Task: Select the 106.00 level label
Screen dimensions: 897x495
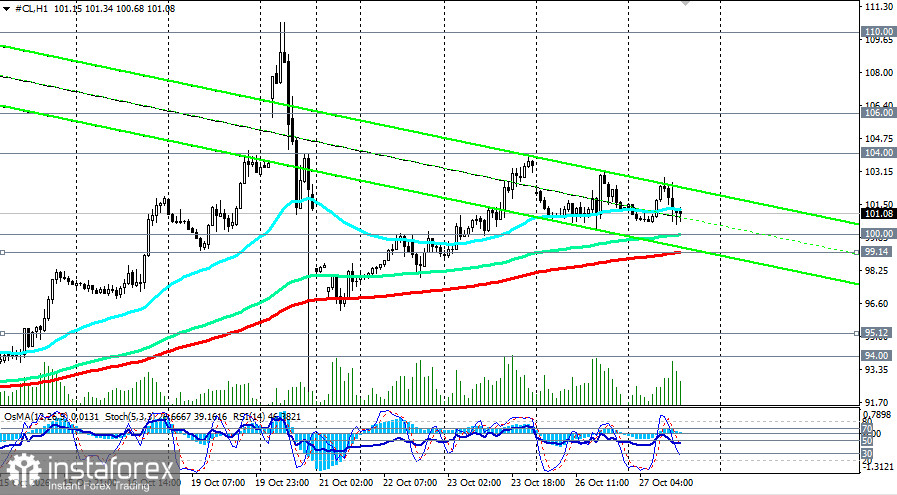Action: click(x=878, y=113)
